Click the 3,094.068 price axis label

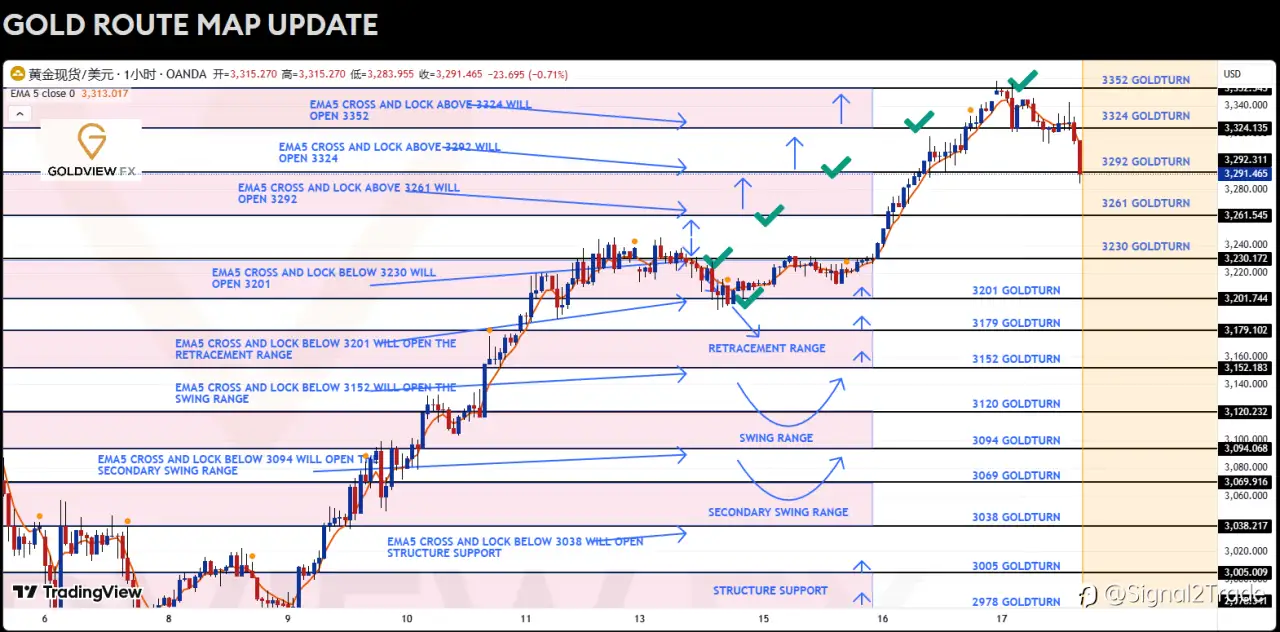tap(1245, 448)
